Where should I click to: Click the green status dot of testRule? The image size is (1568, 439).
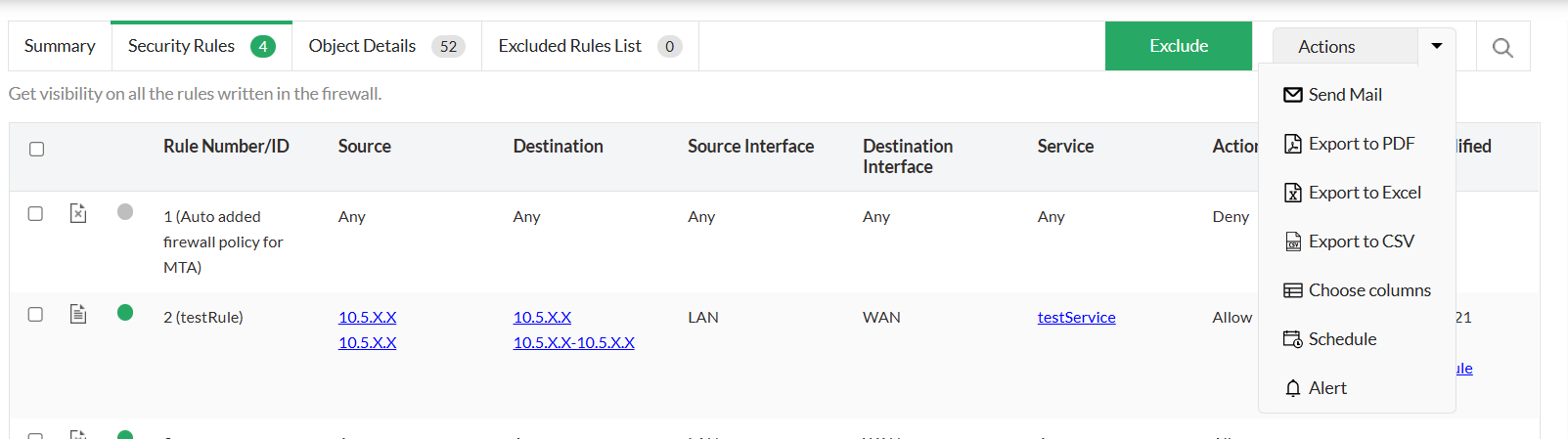(x=125, y=313)
